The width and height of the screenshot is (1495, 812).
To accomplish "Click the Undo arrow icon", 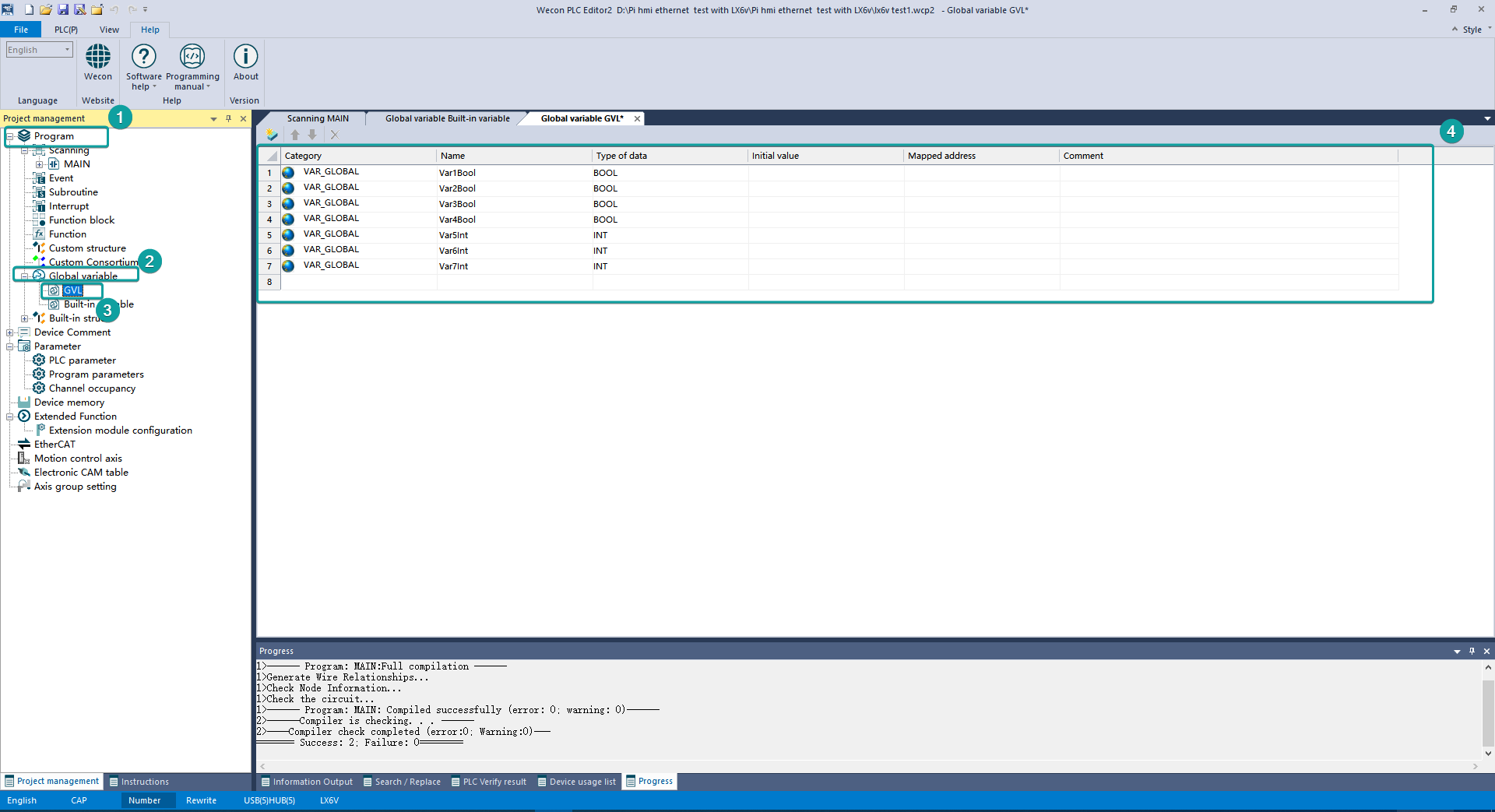I will (114, 9).
